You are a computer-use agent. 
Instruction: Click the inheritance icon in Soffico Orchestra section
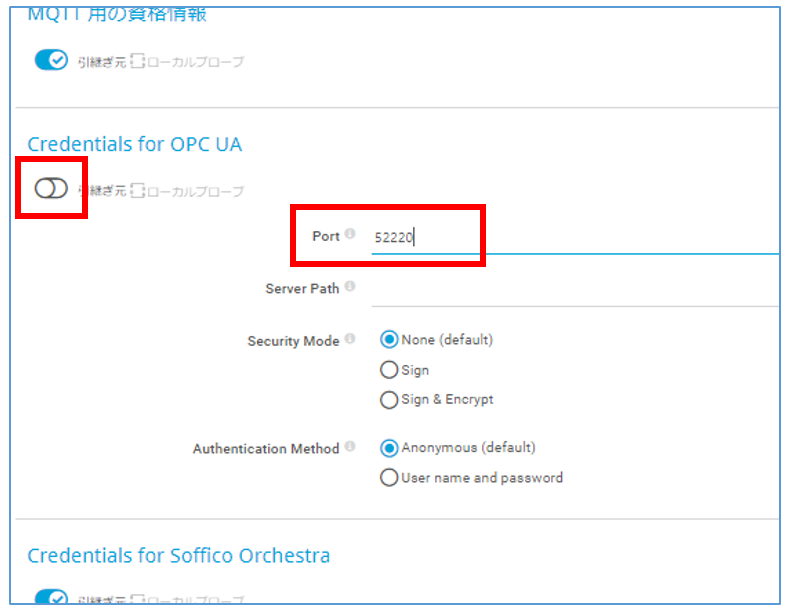(137, 600)
